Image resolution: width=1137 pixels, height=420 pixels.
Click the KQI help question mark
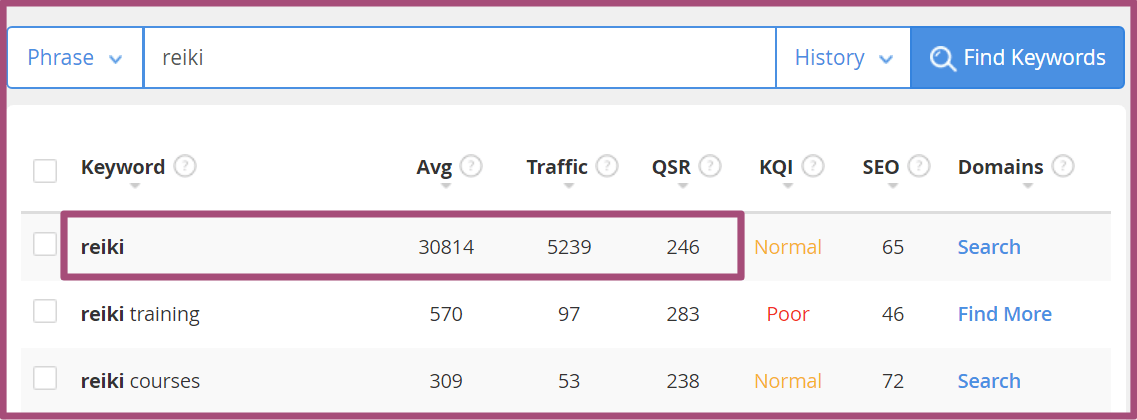point(813,168)
